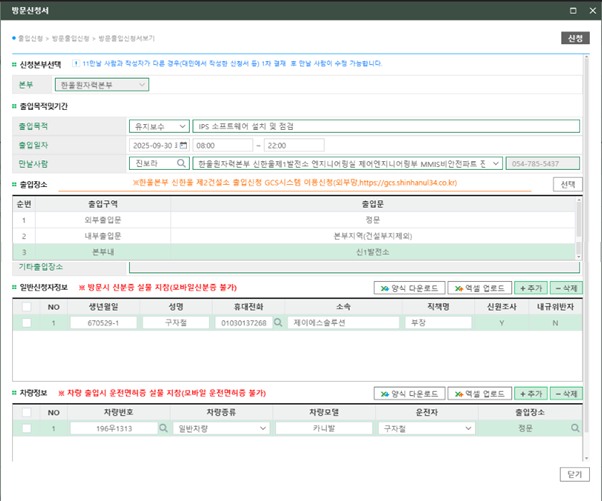Click 엑셀 업로드 in the vehicle info section
The width and height of the screenshot is (602, 501).
click(x=478, y=392)
